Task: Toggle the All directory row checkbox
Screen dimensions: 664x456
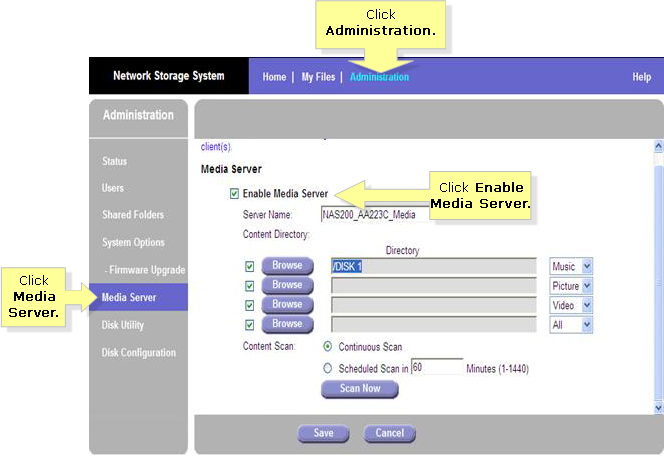Action: 249,325
